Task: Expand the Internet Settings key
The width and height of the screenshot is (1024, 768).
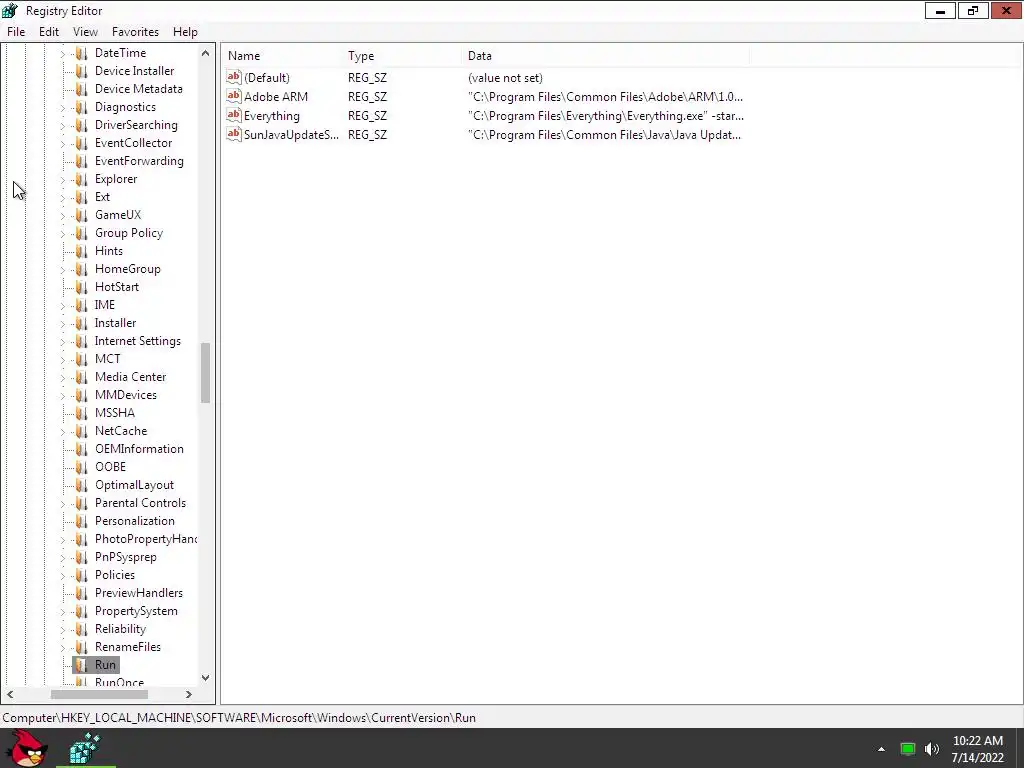Action: (63, 342)
